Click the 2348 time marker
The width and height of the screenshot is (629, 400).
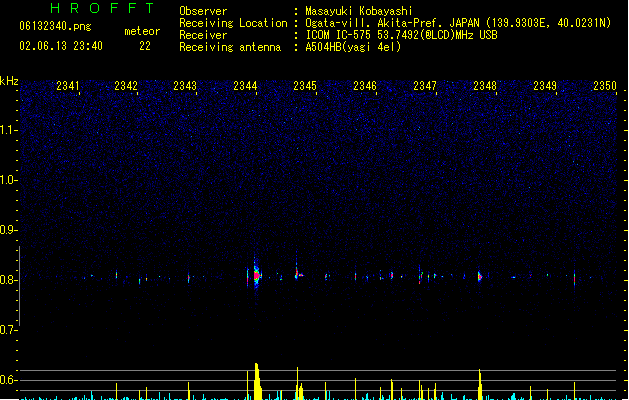tap(485, 86)
